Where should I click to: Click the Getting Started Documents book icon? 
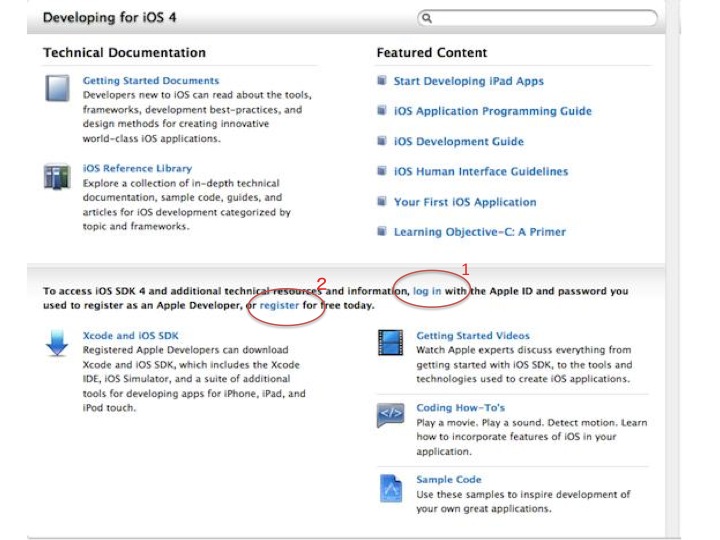coord(57,88)
